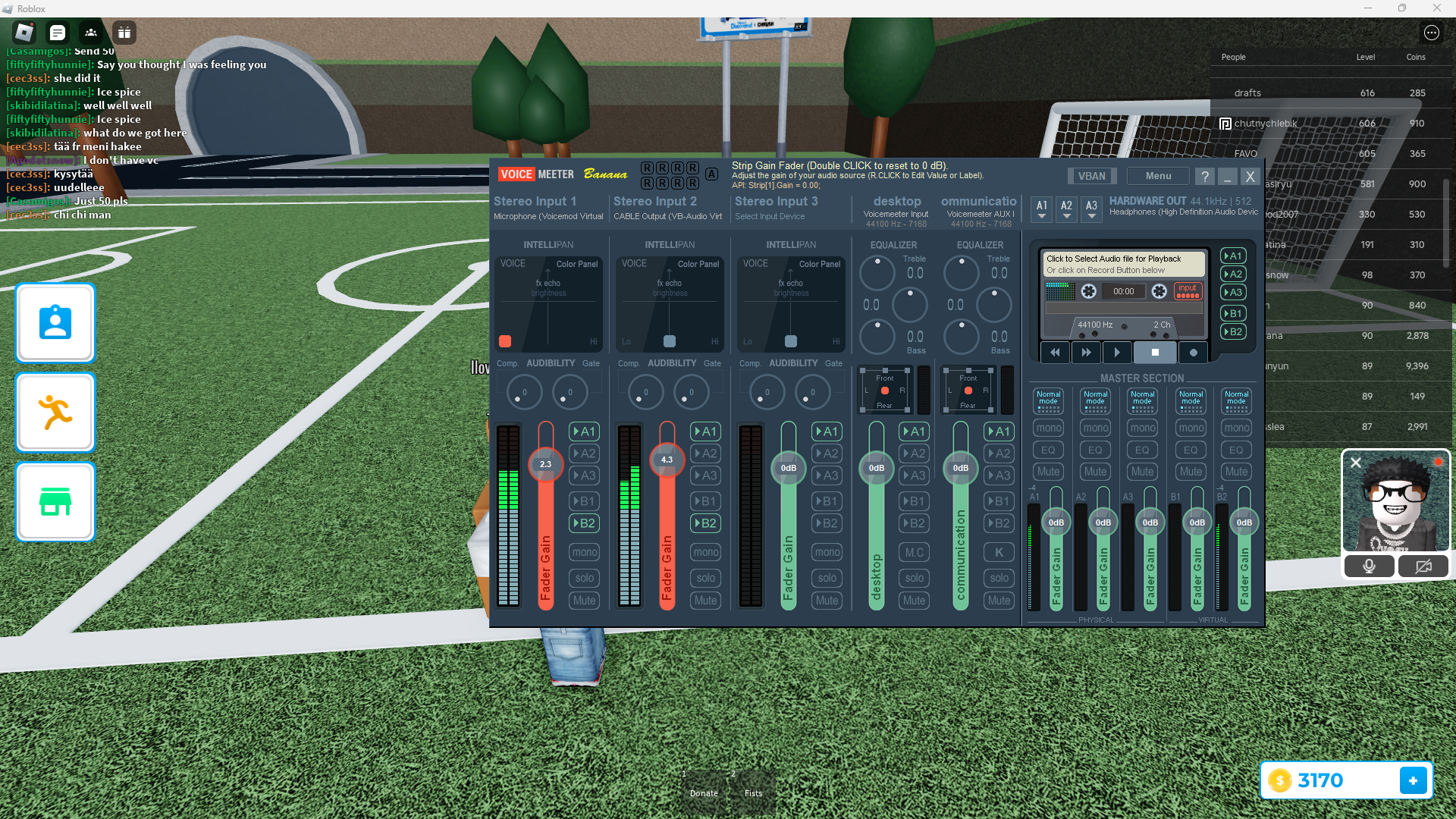Click the Coins leaderboard column header

pos(1415,58)
